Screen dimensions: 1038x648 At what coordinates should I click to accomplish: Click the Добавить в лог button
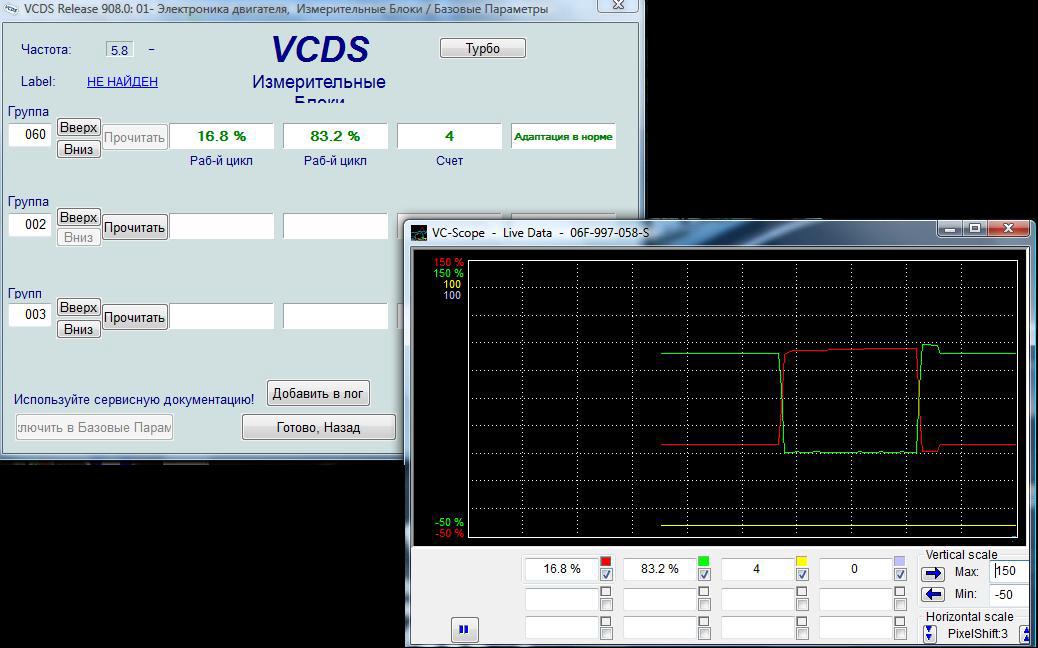(318, 393)
